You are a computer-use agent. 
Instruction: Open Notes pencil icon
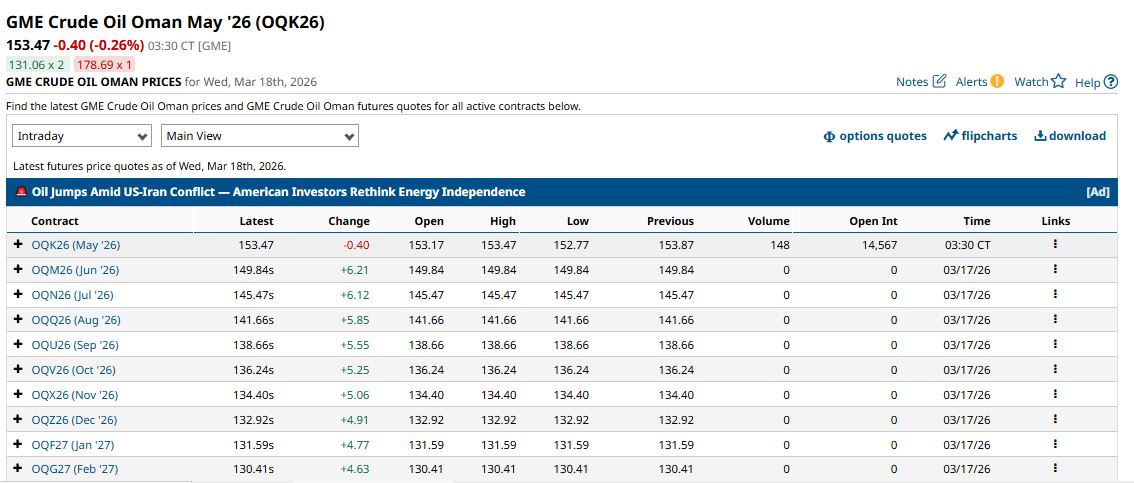click(x=939, y=81)
